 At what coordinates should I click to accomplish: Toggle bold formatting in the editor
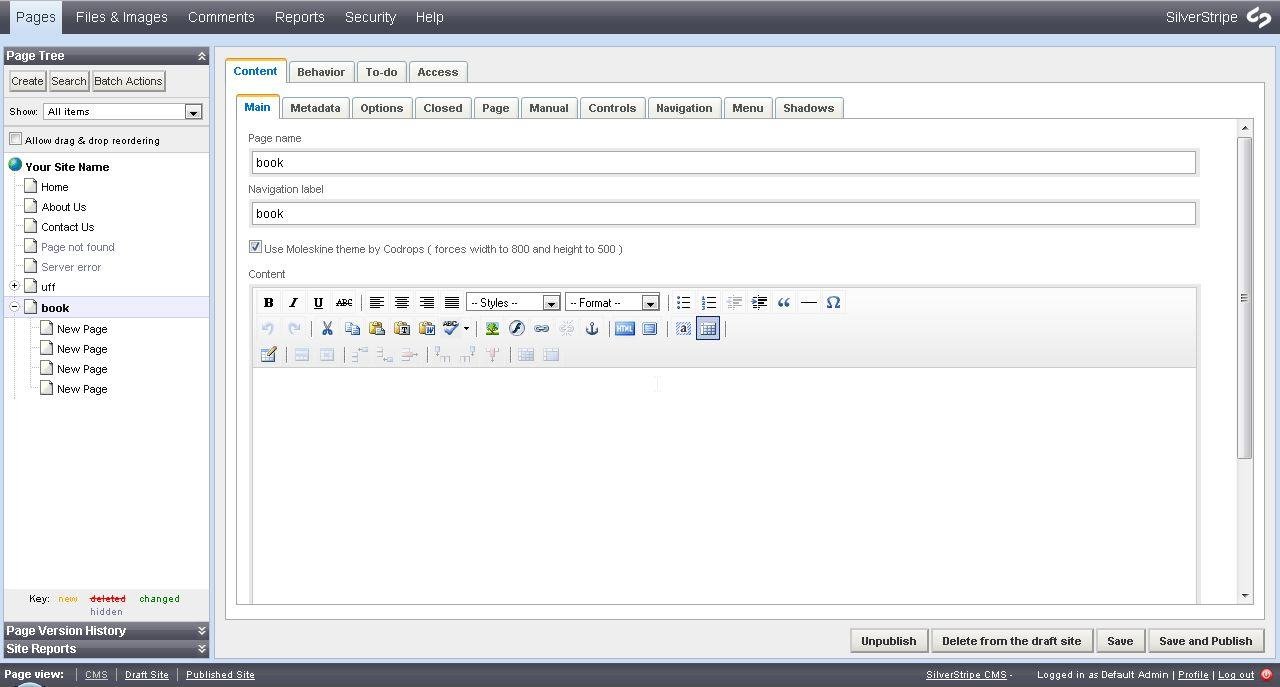pyautogui.click(x=268, y=302)
